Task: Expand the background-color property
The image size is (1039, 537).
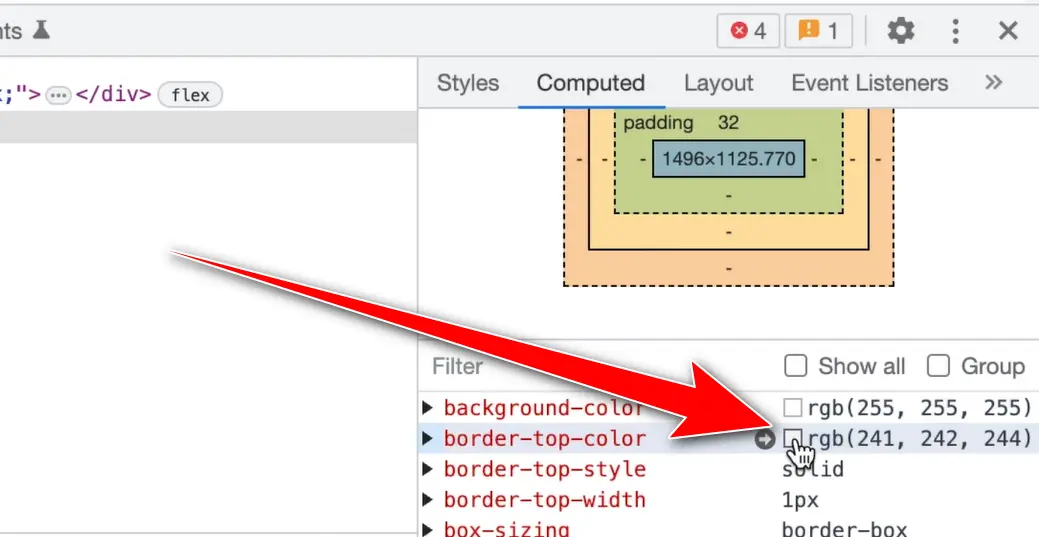Action: point(428,408)
